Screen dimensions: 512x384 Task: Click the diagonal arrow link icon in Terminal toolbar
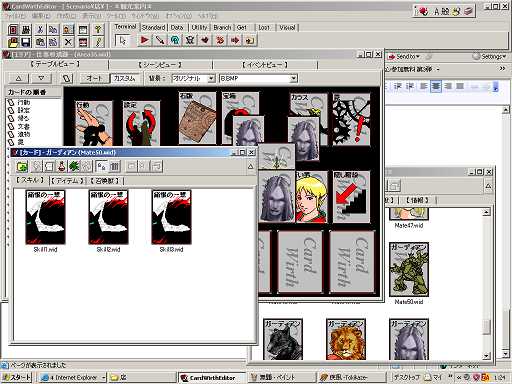click(160, 40)
